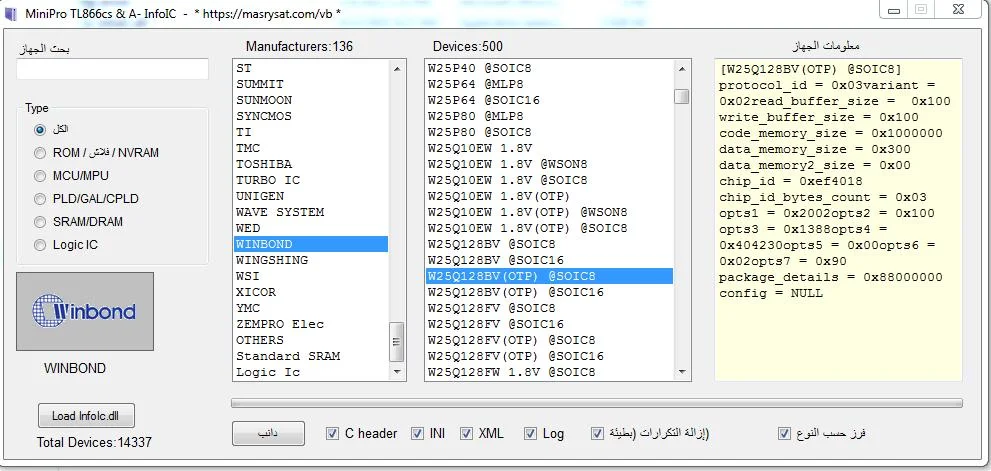This screenshot has width=991, height=471.
Task: Select manufacturer WINBOND
Action: point(311,244)
